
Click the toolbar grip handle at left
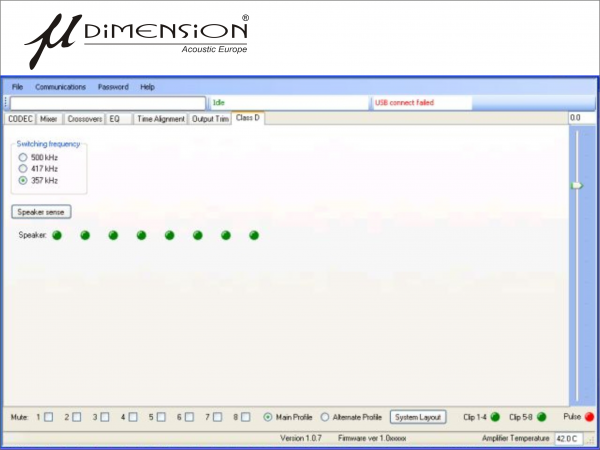pyautogui.click(x=6, y=102)
